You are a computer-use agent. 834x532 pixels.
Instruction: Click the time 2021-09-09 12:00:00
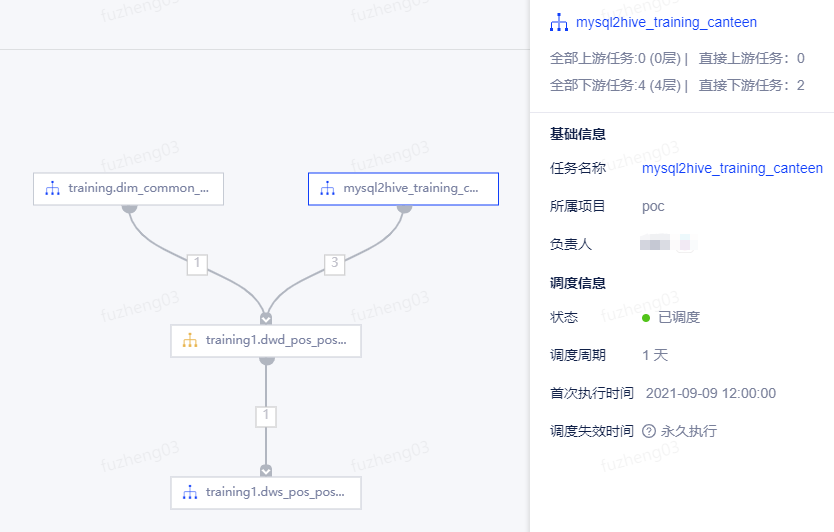tap(711, 393)
